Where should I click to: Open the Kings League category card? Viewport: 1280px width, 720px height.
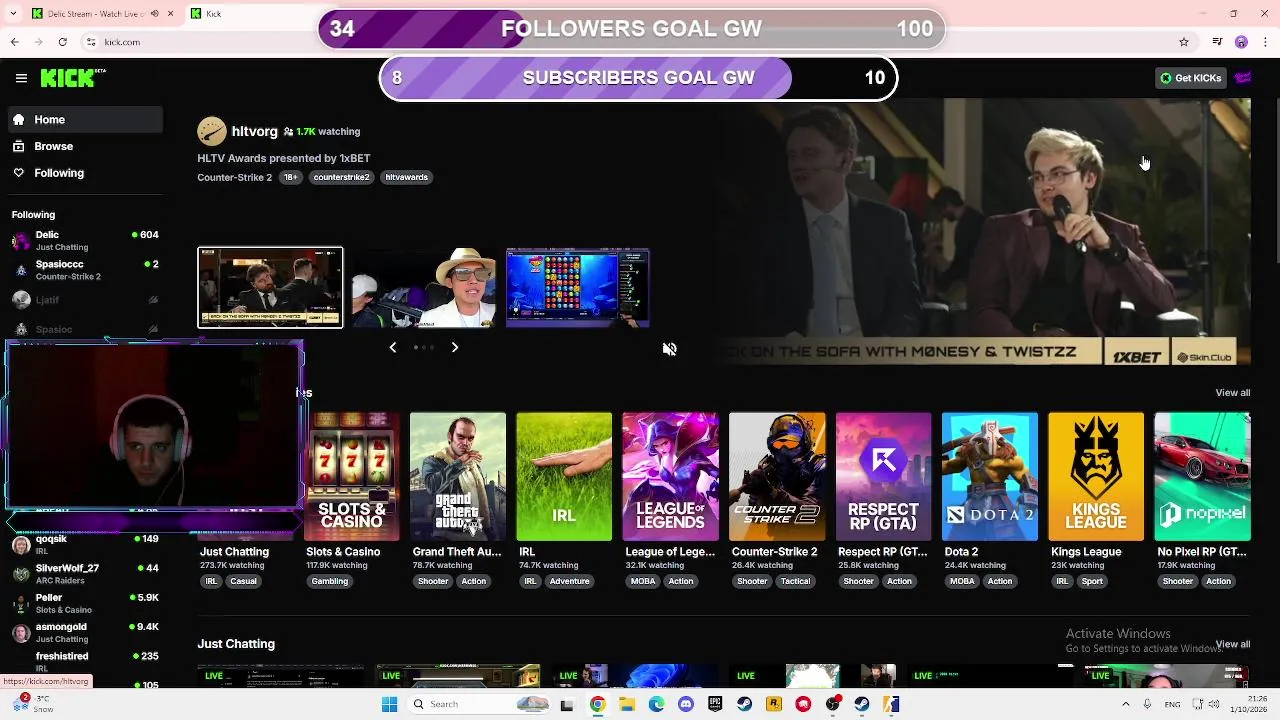1096,477
